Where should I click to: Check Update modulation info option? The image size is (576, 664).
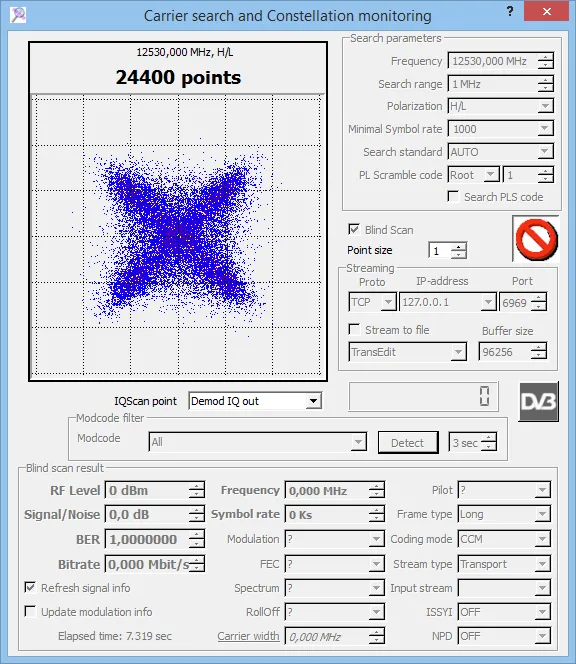30,611
